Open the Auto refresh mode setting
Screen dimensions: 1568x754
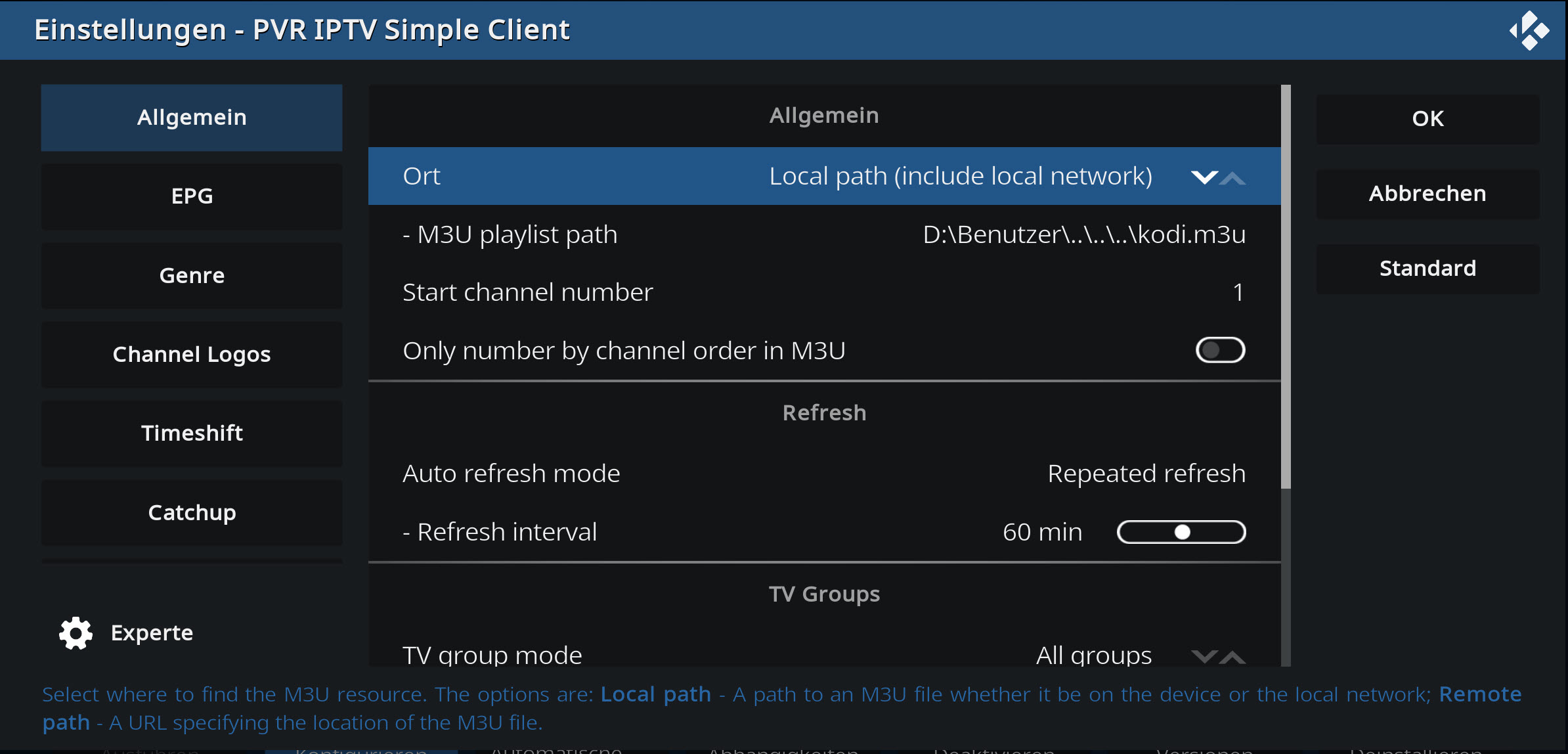pyautogui.click(x=825, y=474)
